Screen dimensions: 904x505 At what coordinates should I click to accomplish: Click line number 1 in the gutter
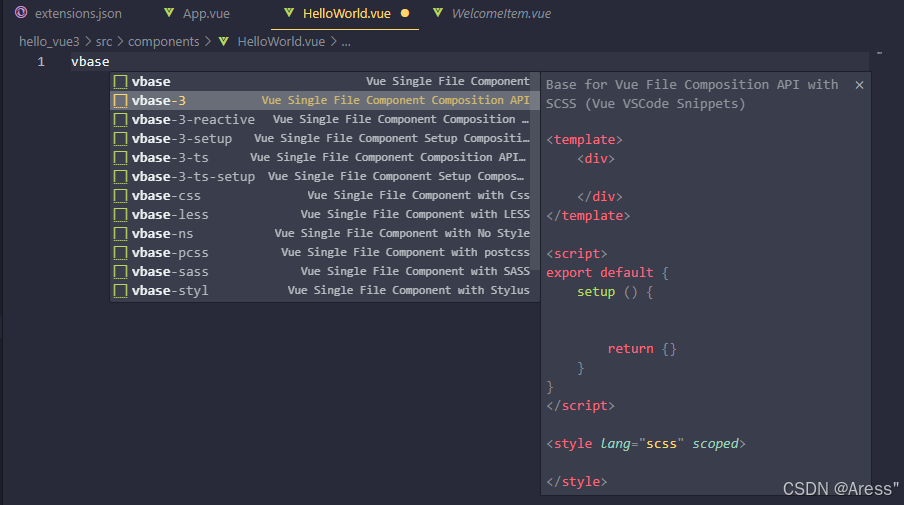pos(41,62)
